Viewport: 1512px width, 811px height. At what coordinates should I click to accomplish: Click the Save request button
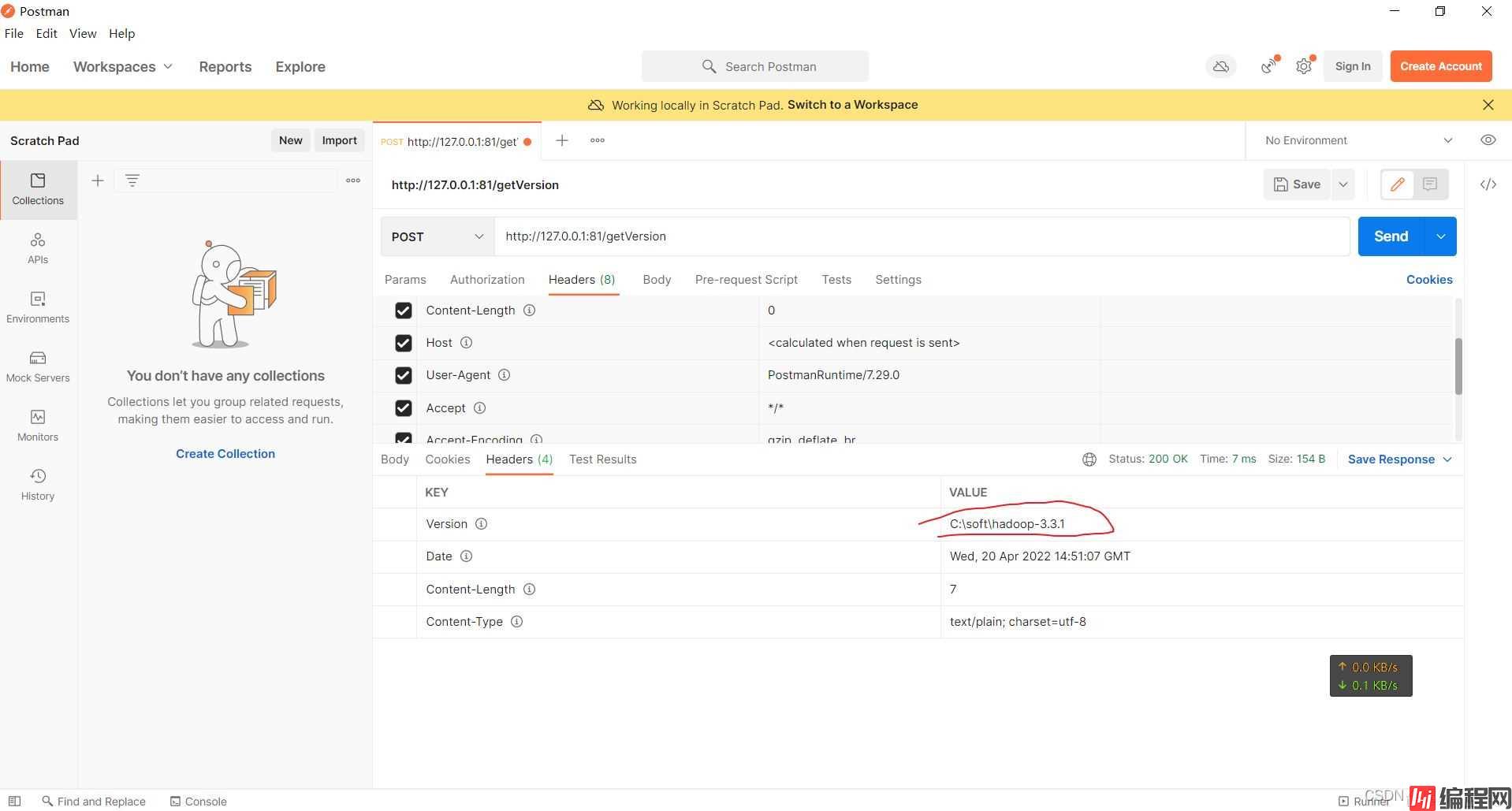1297,184
